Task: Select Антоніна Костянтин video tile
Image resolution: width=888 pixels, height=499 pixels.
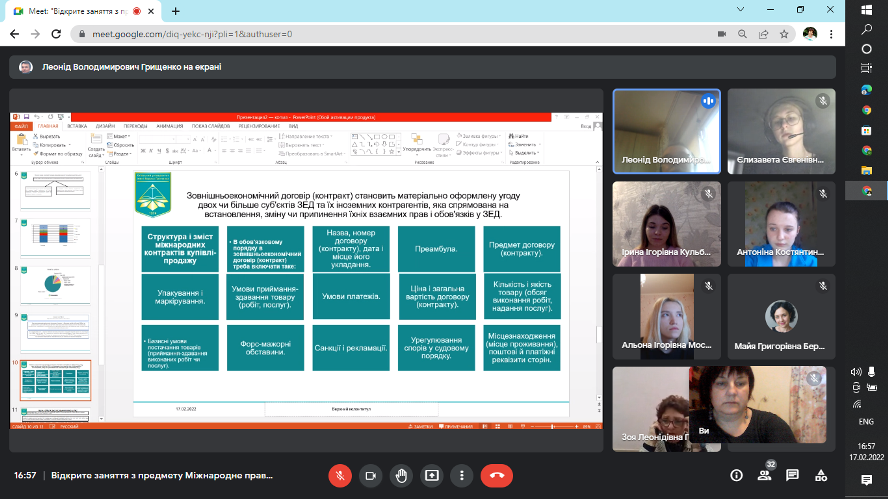Action: tap(782, 224)
